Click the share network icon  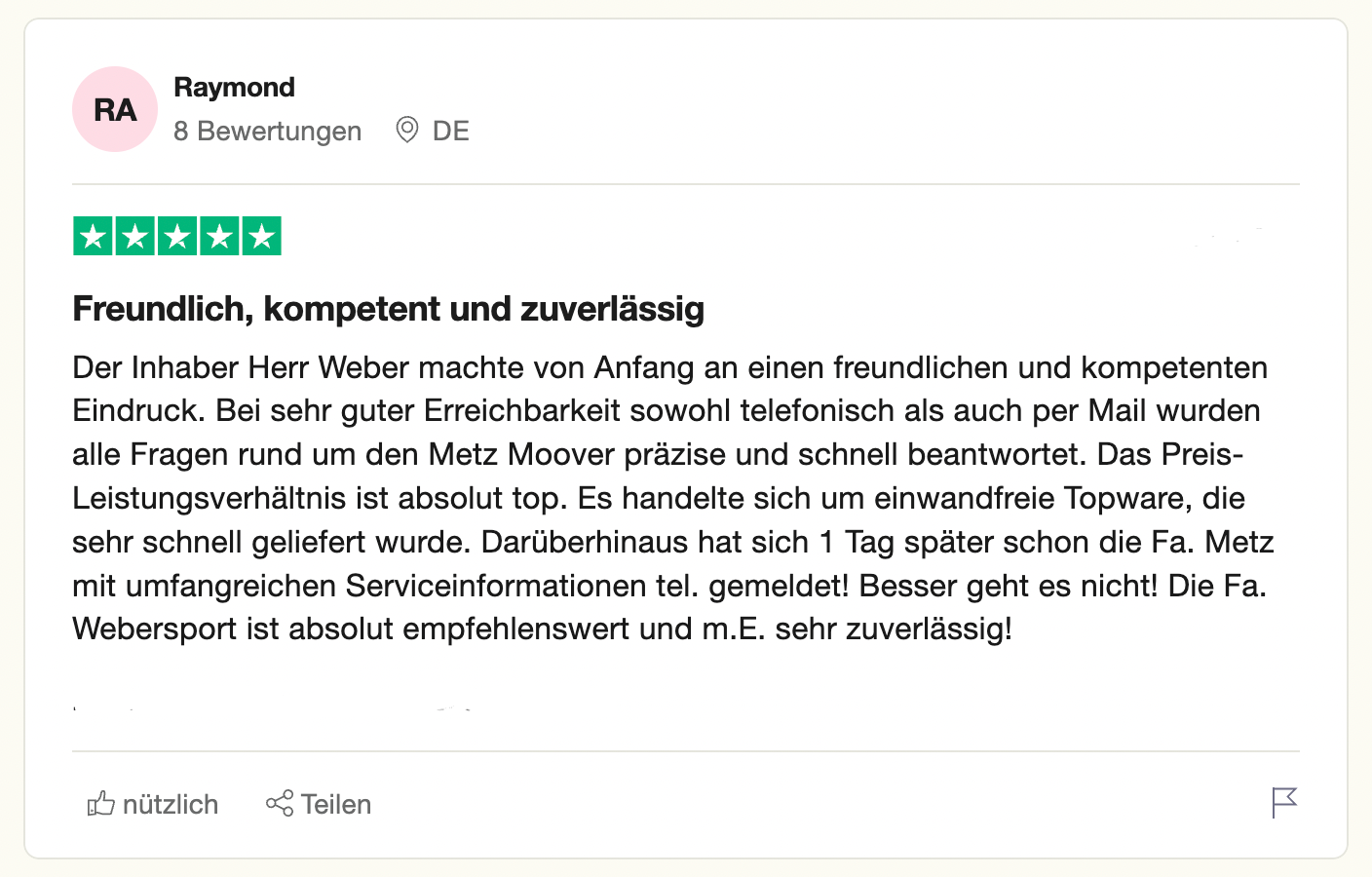click(x=280, y=803)
